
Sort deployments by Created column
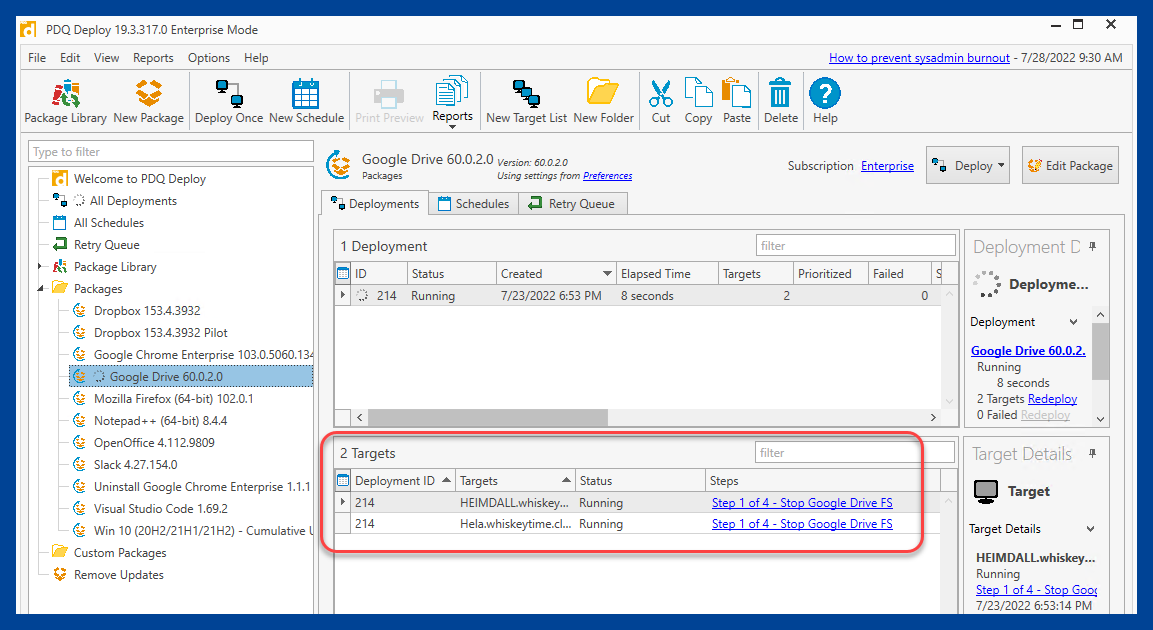tap(556, 273)
